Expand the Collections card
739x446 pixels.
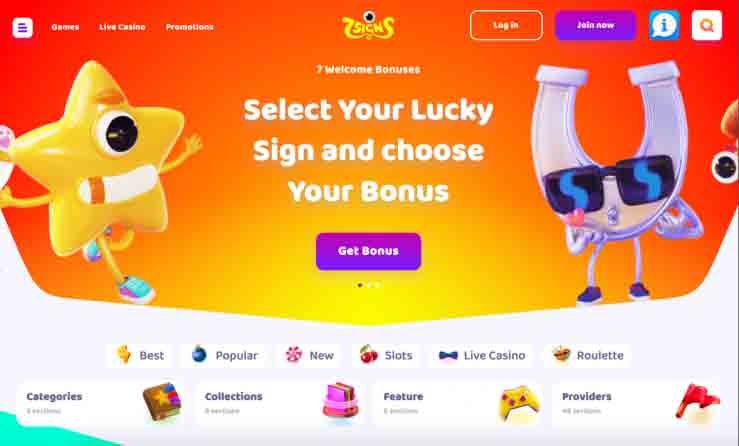(x=279, y=404)
